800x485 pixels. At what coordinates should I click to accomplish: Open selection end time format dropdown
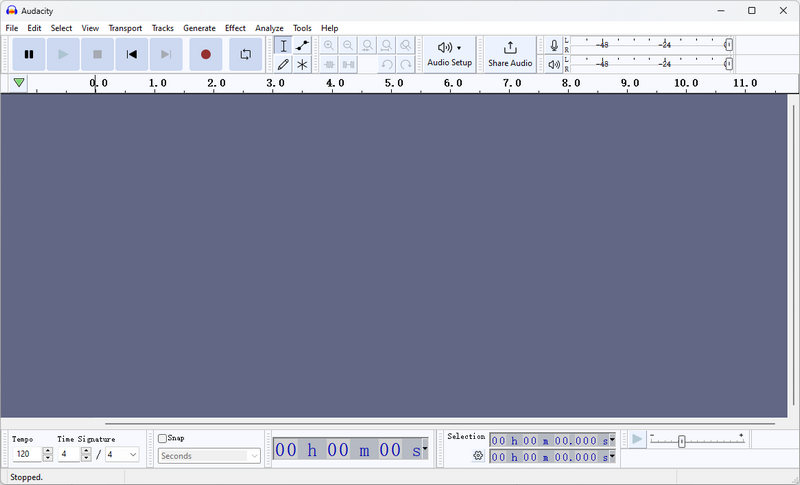tap(612, 456)
